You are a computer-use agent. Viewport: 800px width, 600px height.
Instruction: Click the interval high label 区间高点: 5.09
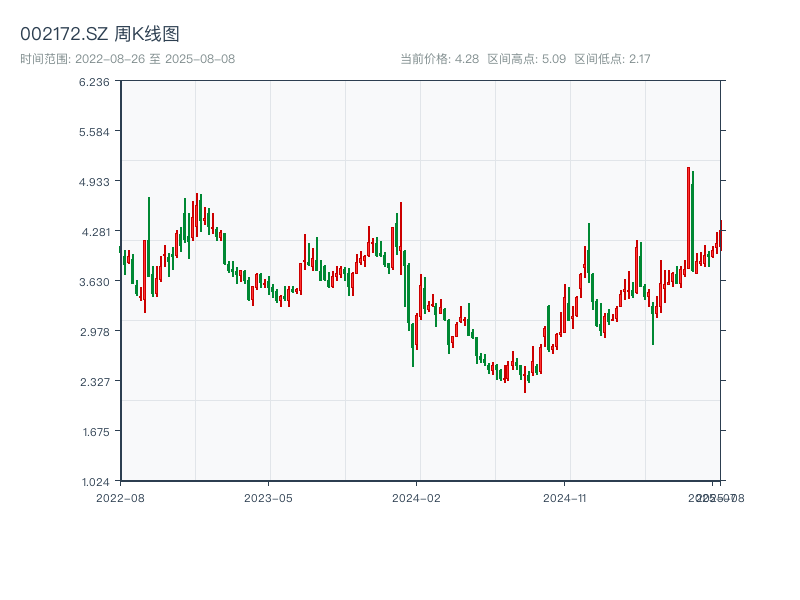click(527, 59)
